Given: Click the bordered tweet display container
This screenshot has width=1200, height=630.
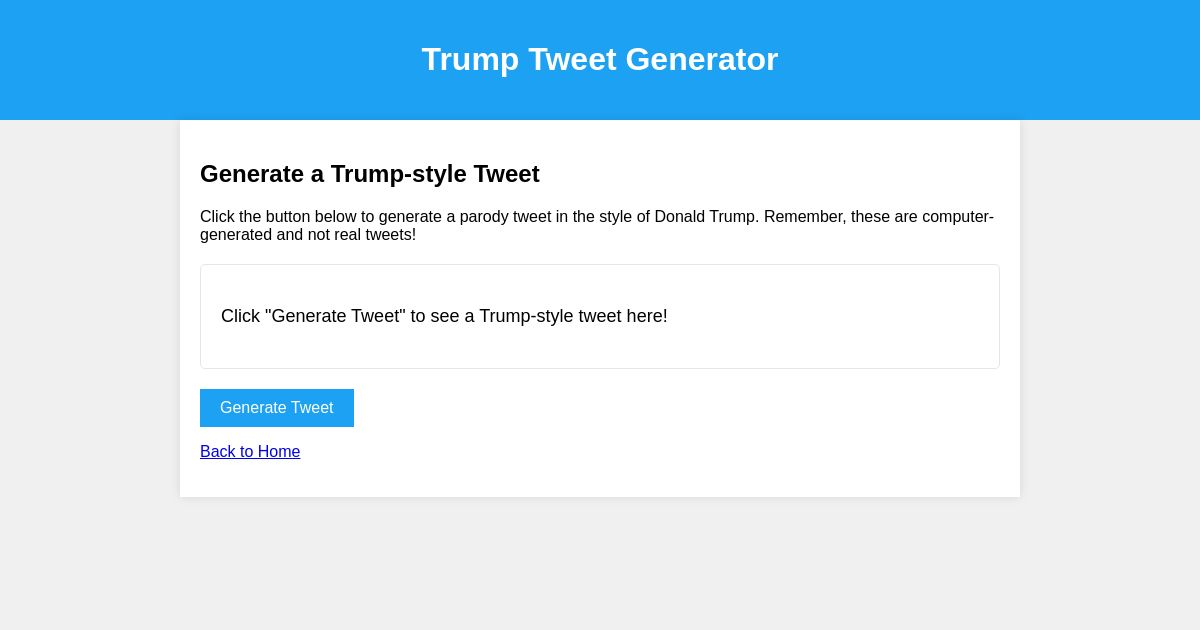Looking at the screenshot, I should (x=600, y=316).
